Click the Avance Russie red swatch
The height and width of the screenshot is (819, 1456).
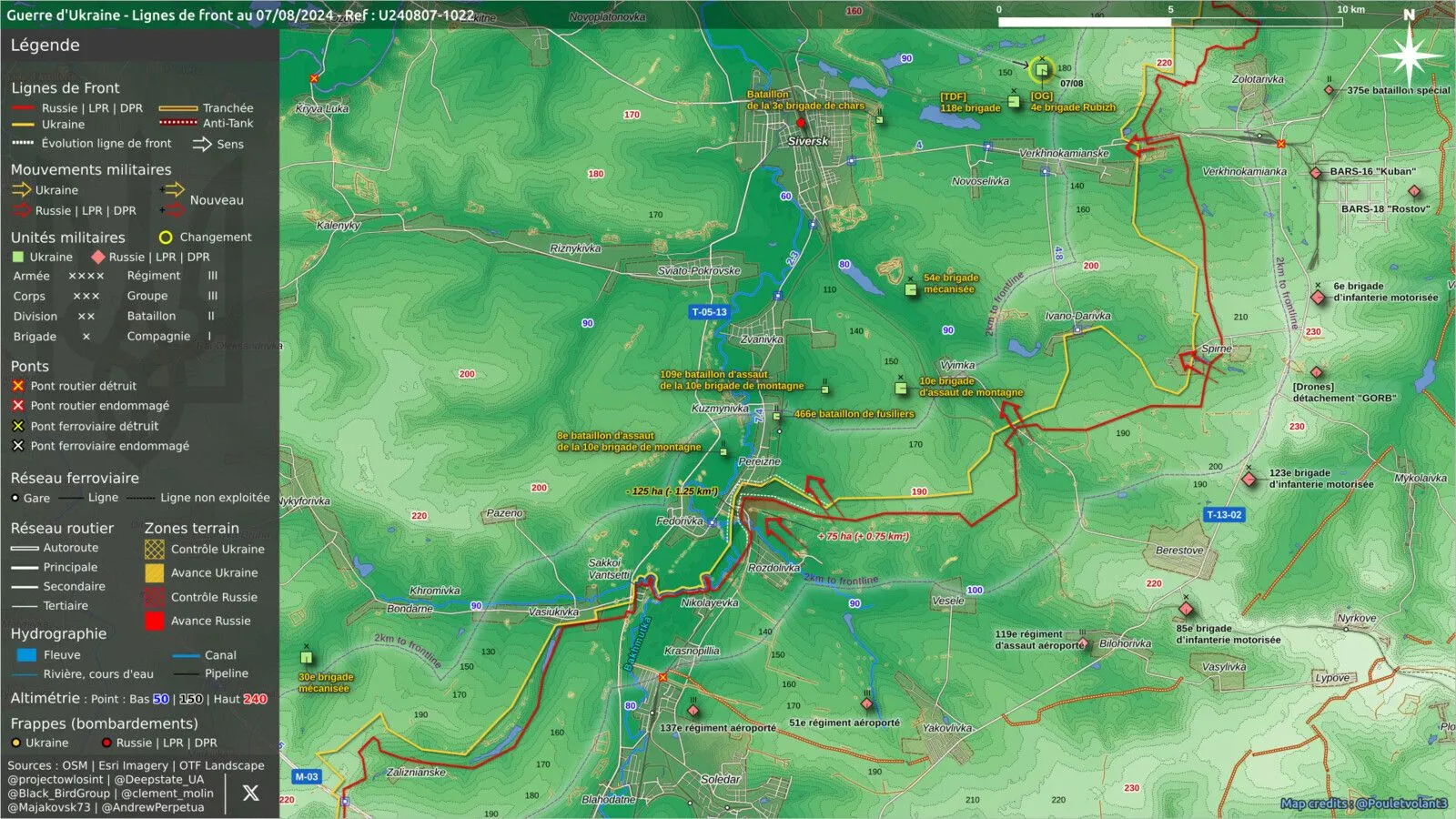(155, 622)
